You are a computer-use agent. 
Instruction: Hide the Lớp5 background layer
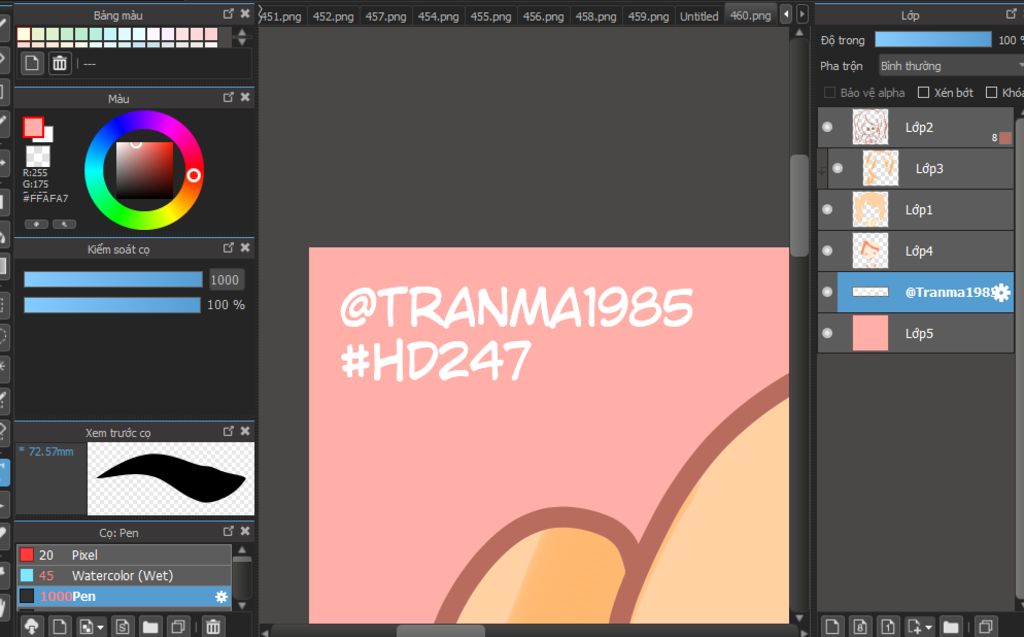827,333
